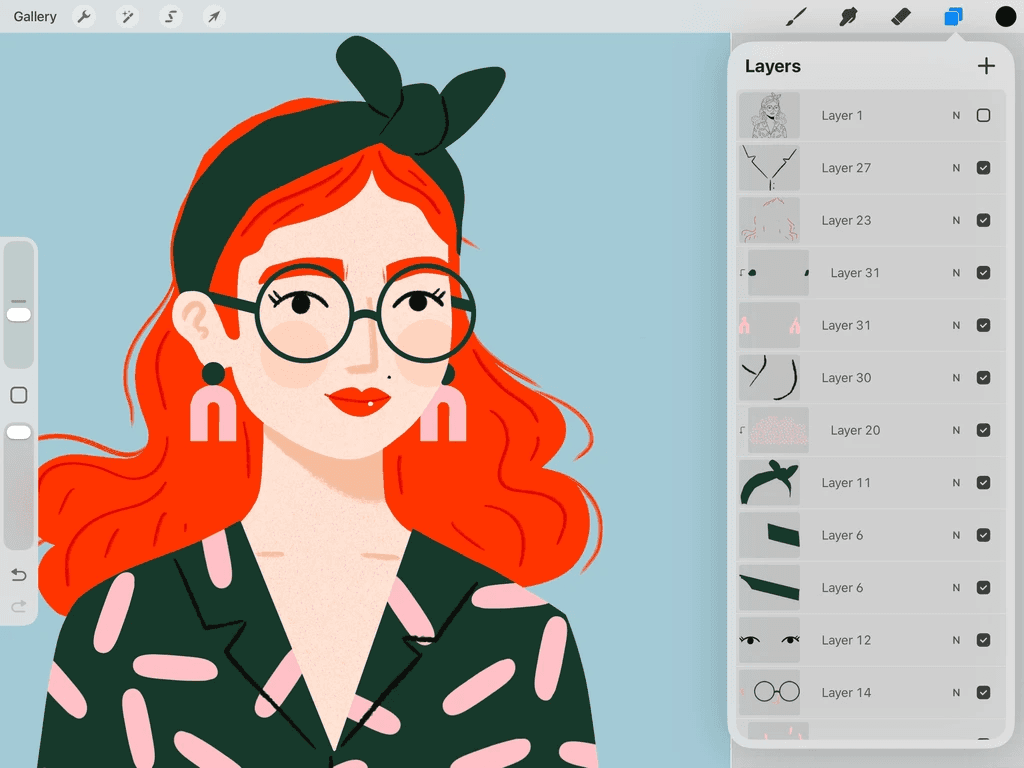Open blend mode N for Layer 20
Viewport: 1024px width, 768px height.
(956, 430)
